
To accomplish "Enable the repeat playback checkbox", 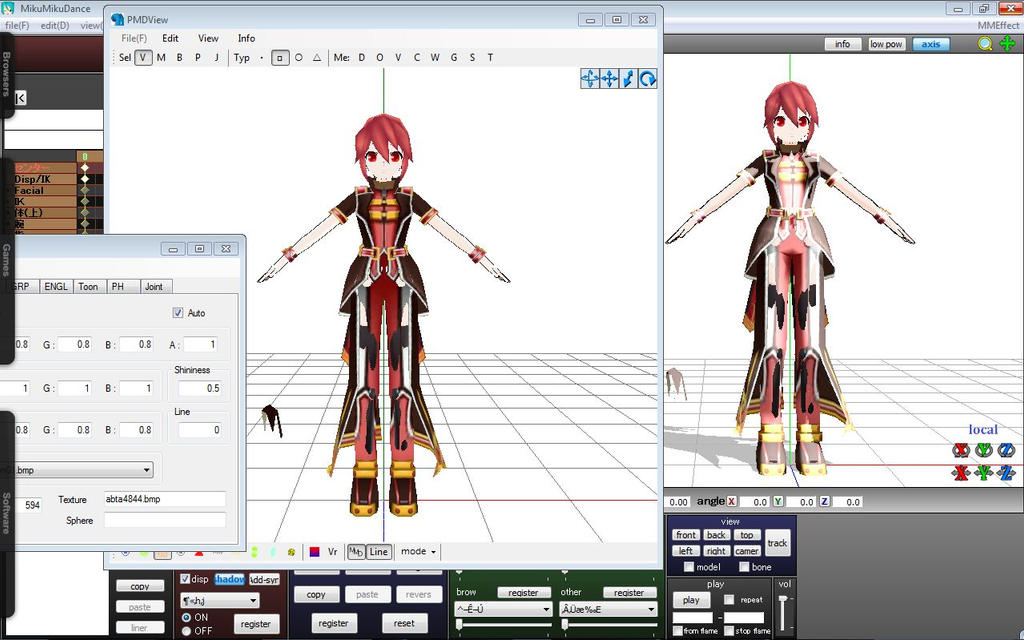I will (729, 600).
